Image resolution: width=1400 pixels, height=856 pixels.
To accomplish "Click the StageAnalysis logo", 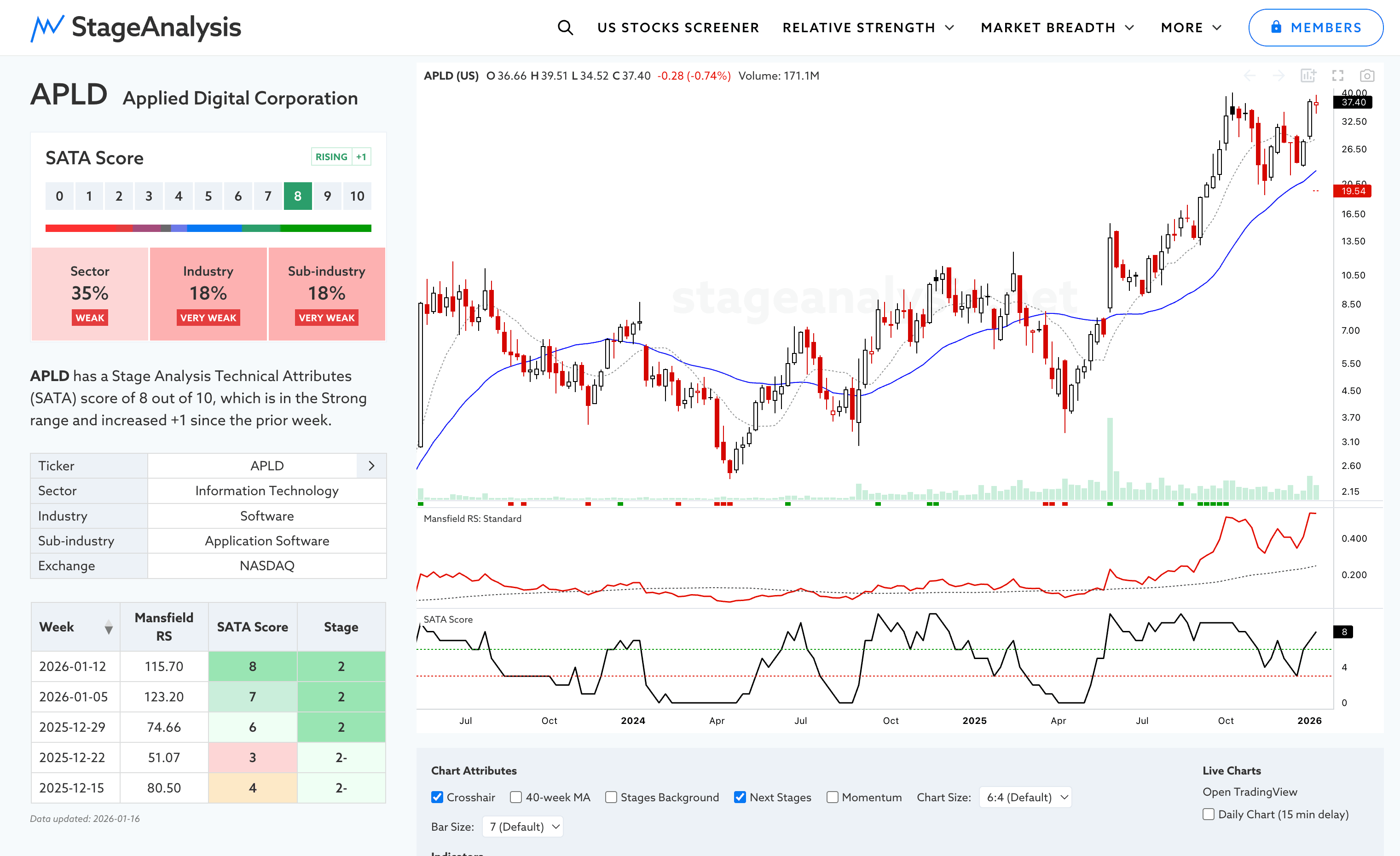I will click(x=136, y=27).
